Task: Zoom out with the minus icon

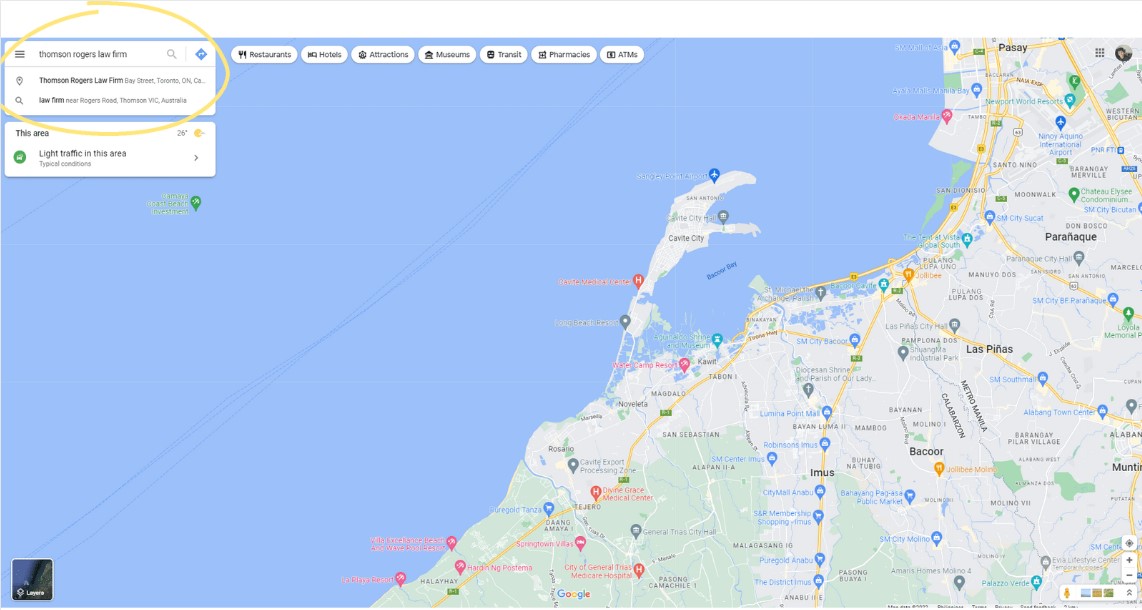Action: pos(1129,575)
